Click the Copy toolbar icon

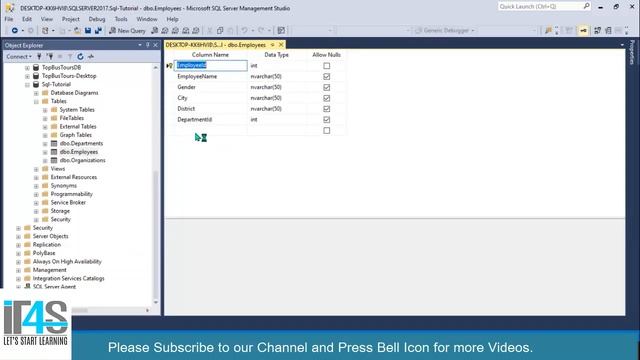[220, 31]
